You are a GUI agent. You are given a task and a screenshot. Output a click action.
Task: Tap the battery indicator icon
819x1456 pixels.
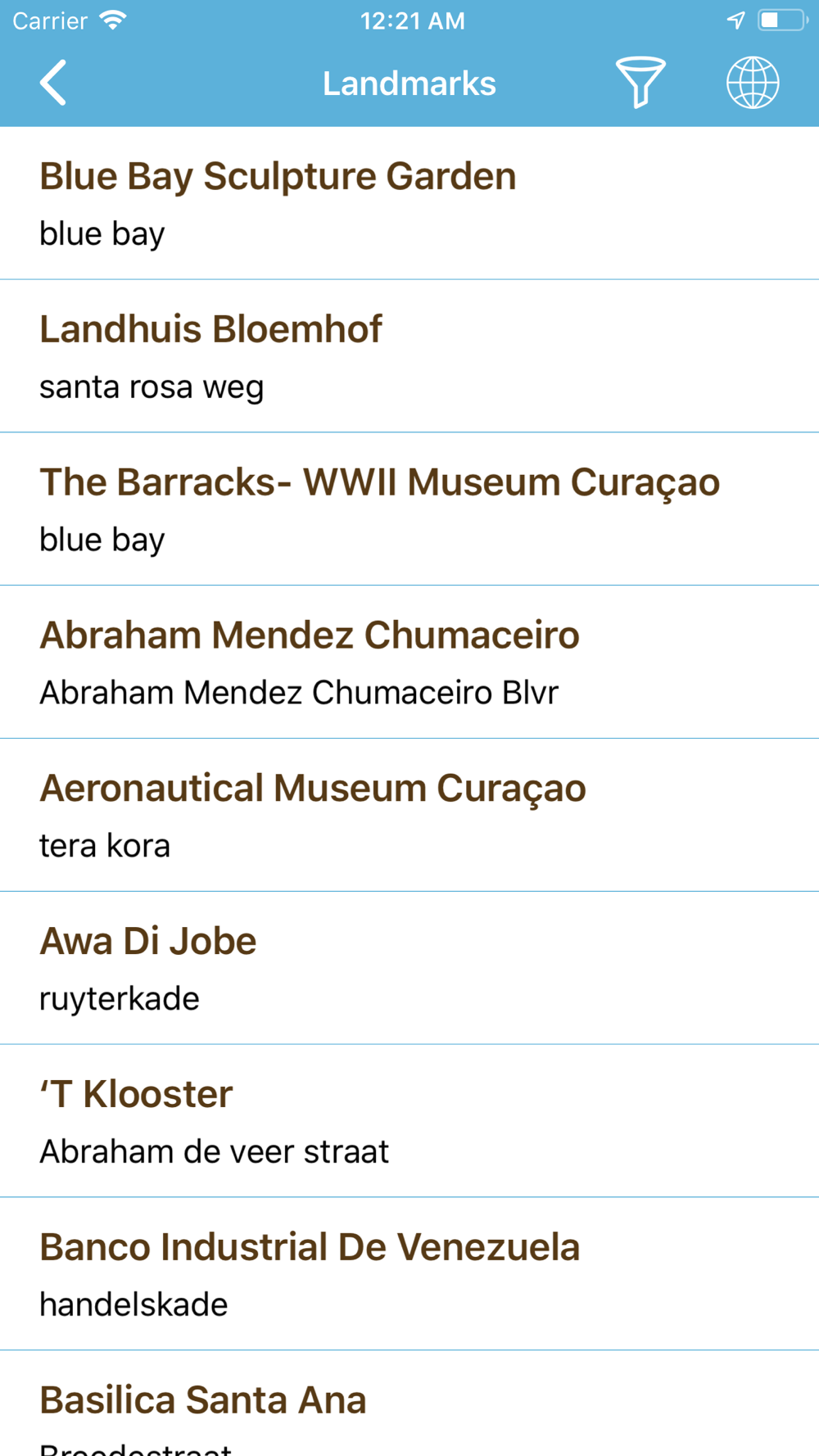pyautogui.click(x=781, y=20)
